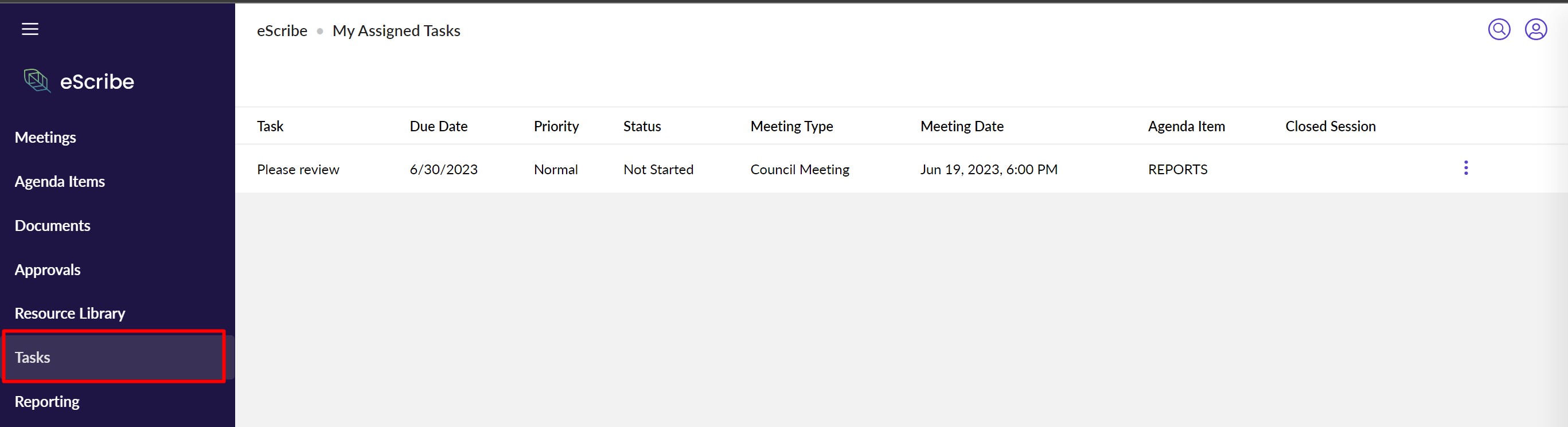Image resolution: width=1568 pixels, height=427 pixels.
Task: Open the search magnifier icon
Action: 1498,29
